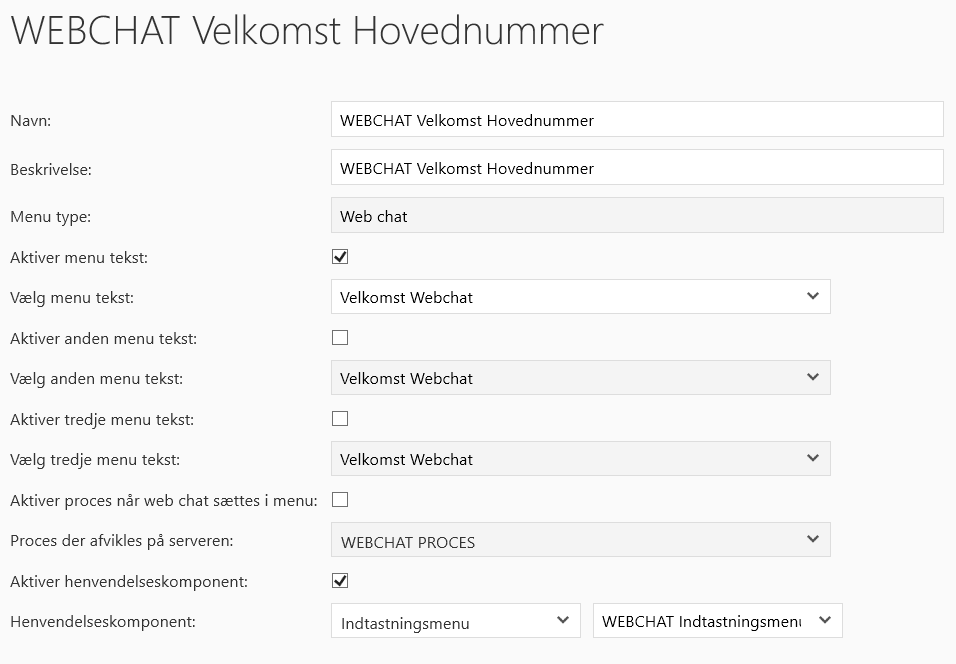
Task: Click the Beskrivelse text input field
Action: pyautogui.click(x=636, y=168)
